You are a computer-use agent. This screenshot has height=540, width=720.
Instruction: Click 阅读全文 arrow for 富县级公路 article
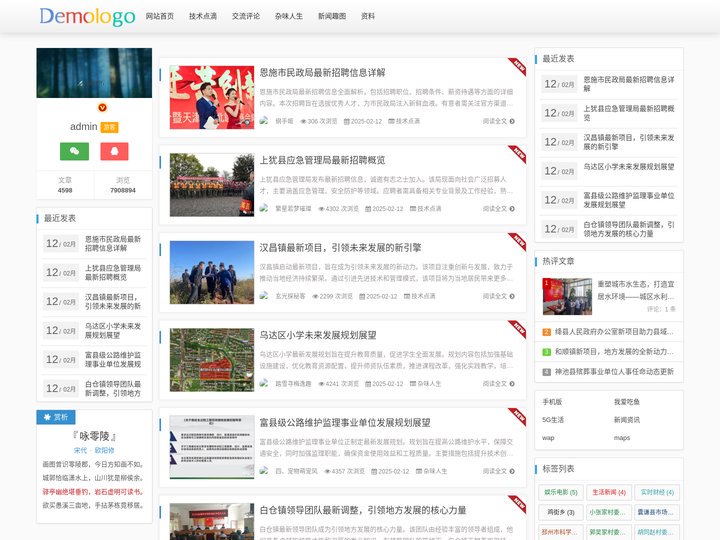499,471
